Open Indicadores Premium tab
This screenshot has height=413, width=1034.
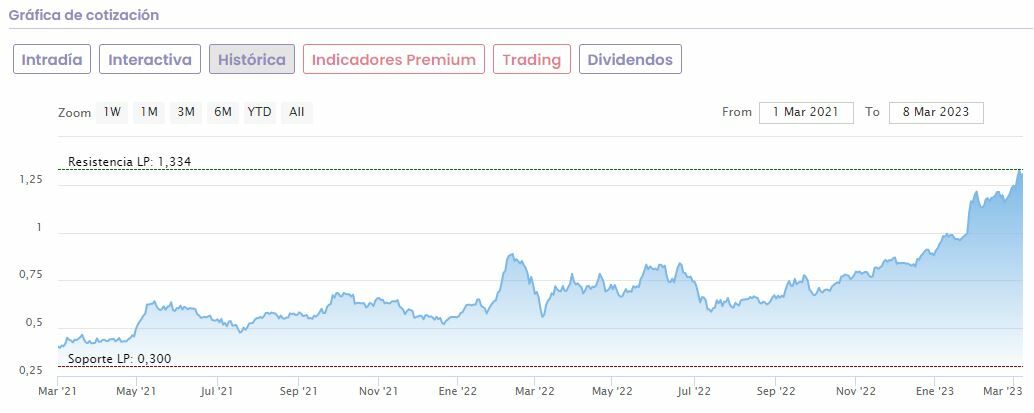coord(394,59)
